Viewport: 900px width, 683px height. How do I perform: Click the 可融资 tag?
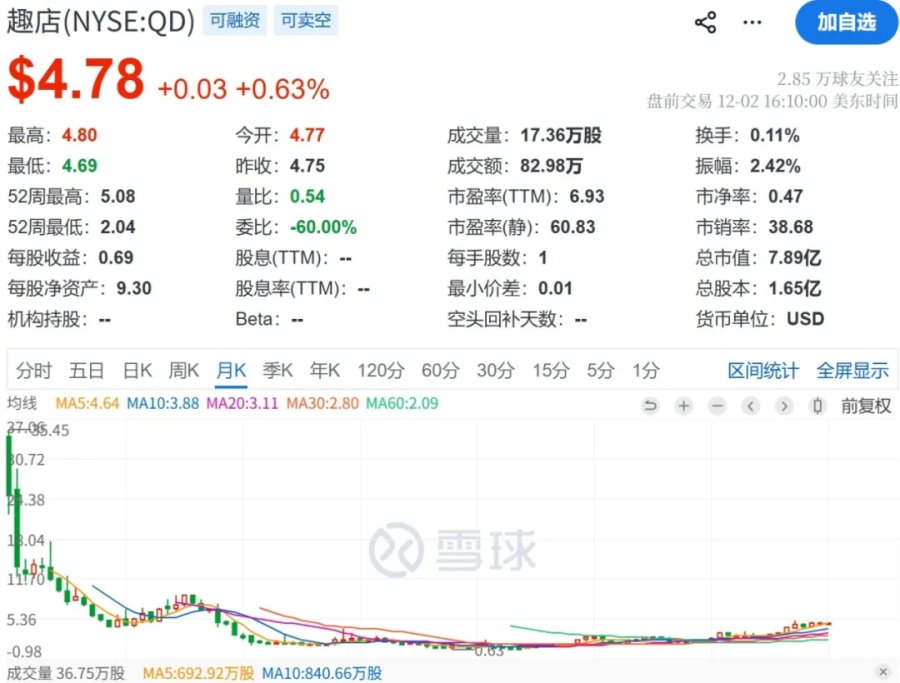click(235, 21)
